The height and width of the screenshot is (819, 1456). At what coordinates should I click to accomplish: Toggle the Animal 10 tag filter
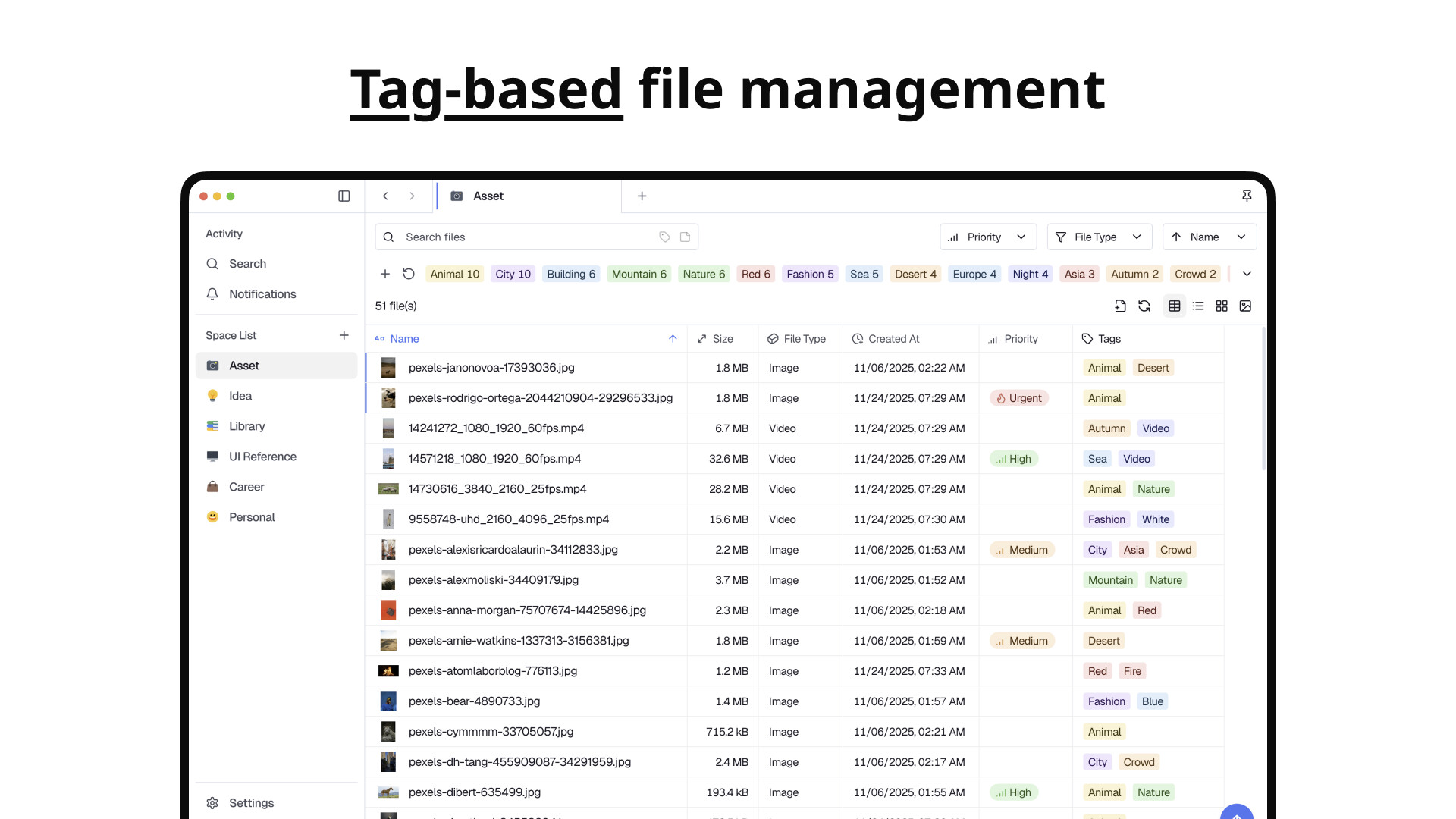(454, 274)
